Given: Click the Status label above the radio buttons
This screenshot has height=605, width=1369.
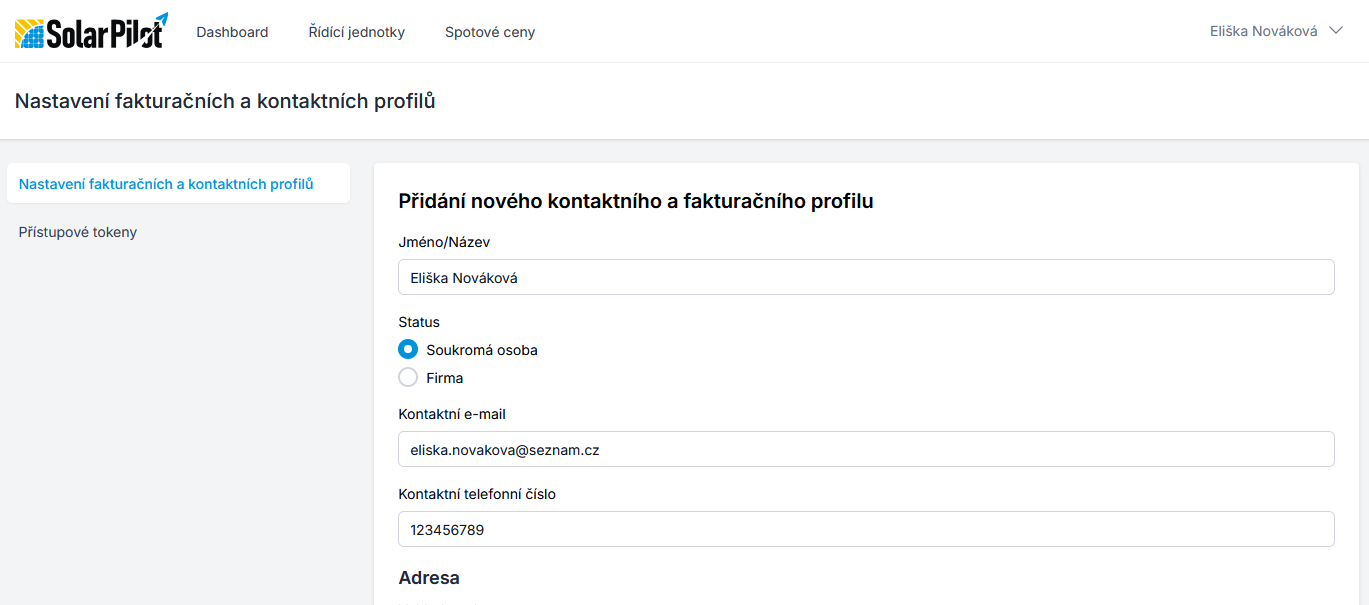Looking at the screenshot, I should 419,322.
